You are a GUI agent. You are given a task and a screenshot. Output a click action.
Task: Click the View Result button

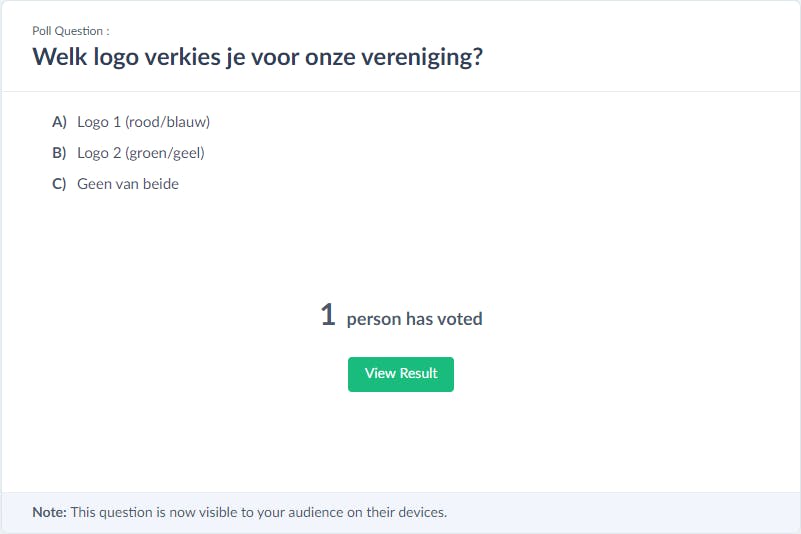[401, 374]
